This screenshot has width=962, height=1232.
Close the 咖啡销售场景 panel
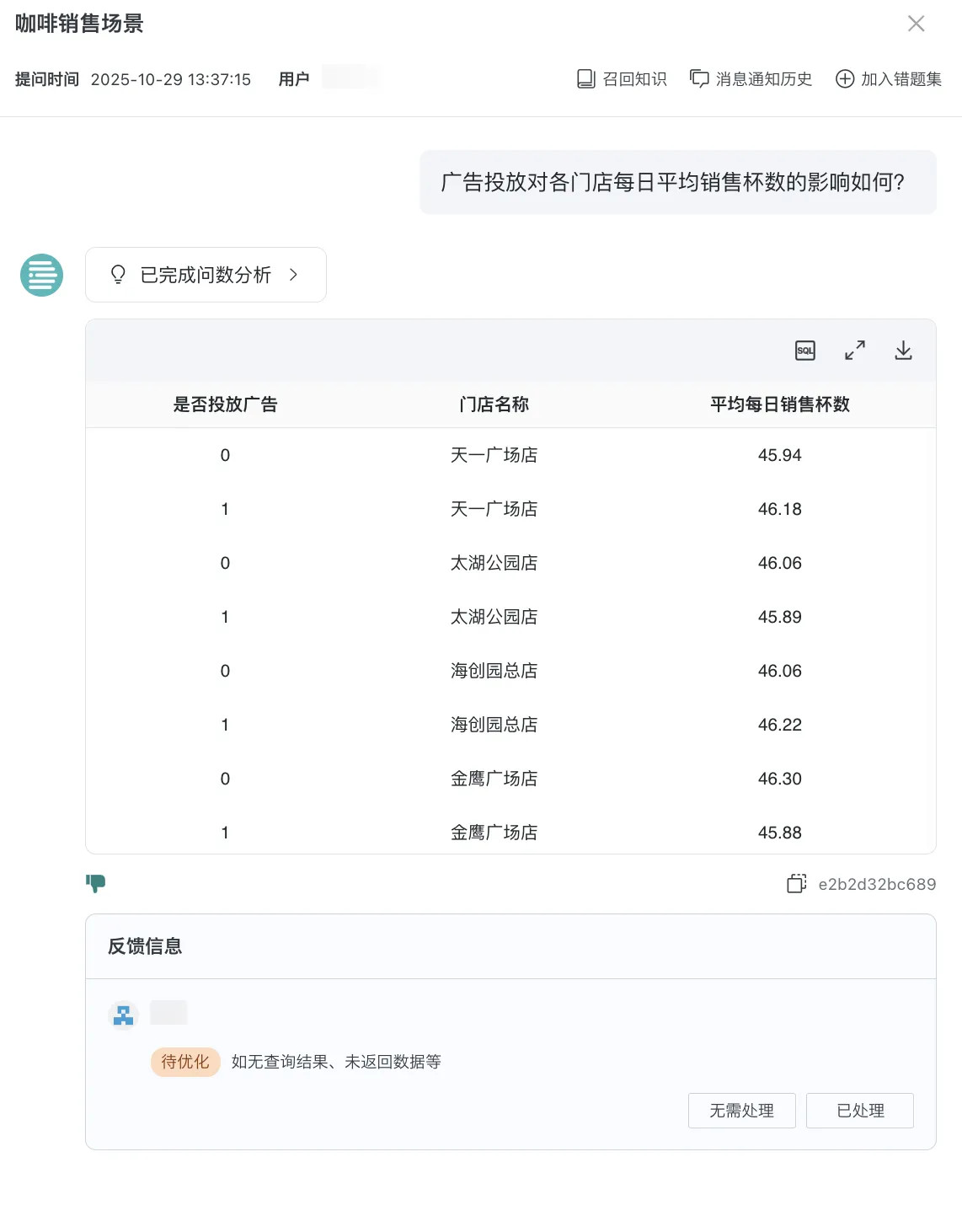point(916,24)
